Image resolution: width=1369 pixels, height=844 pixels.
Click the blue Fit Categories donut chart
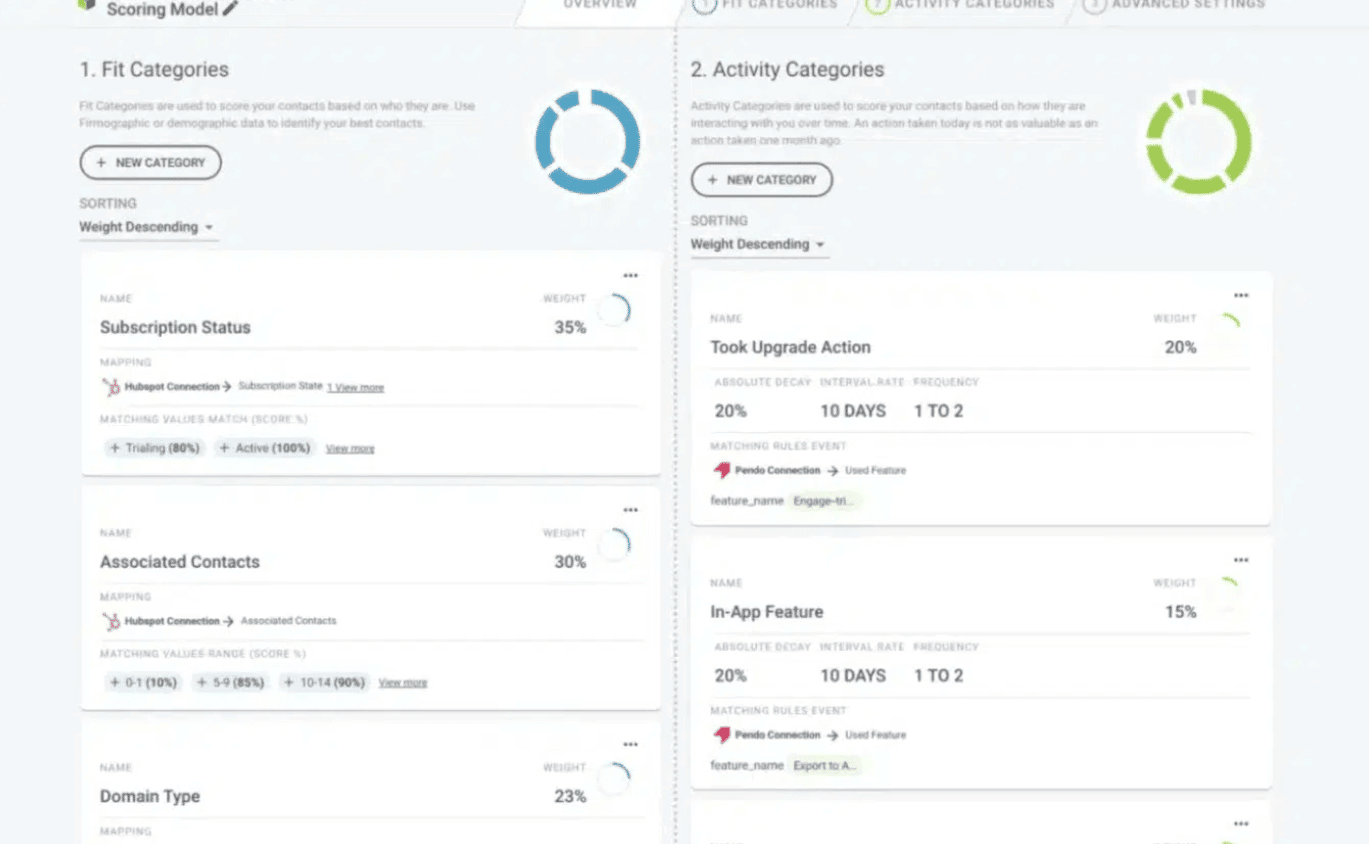tap(587, 141)
